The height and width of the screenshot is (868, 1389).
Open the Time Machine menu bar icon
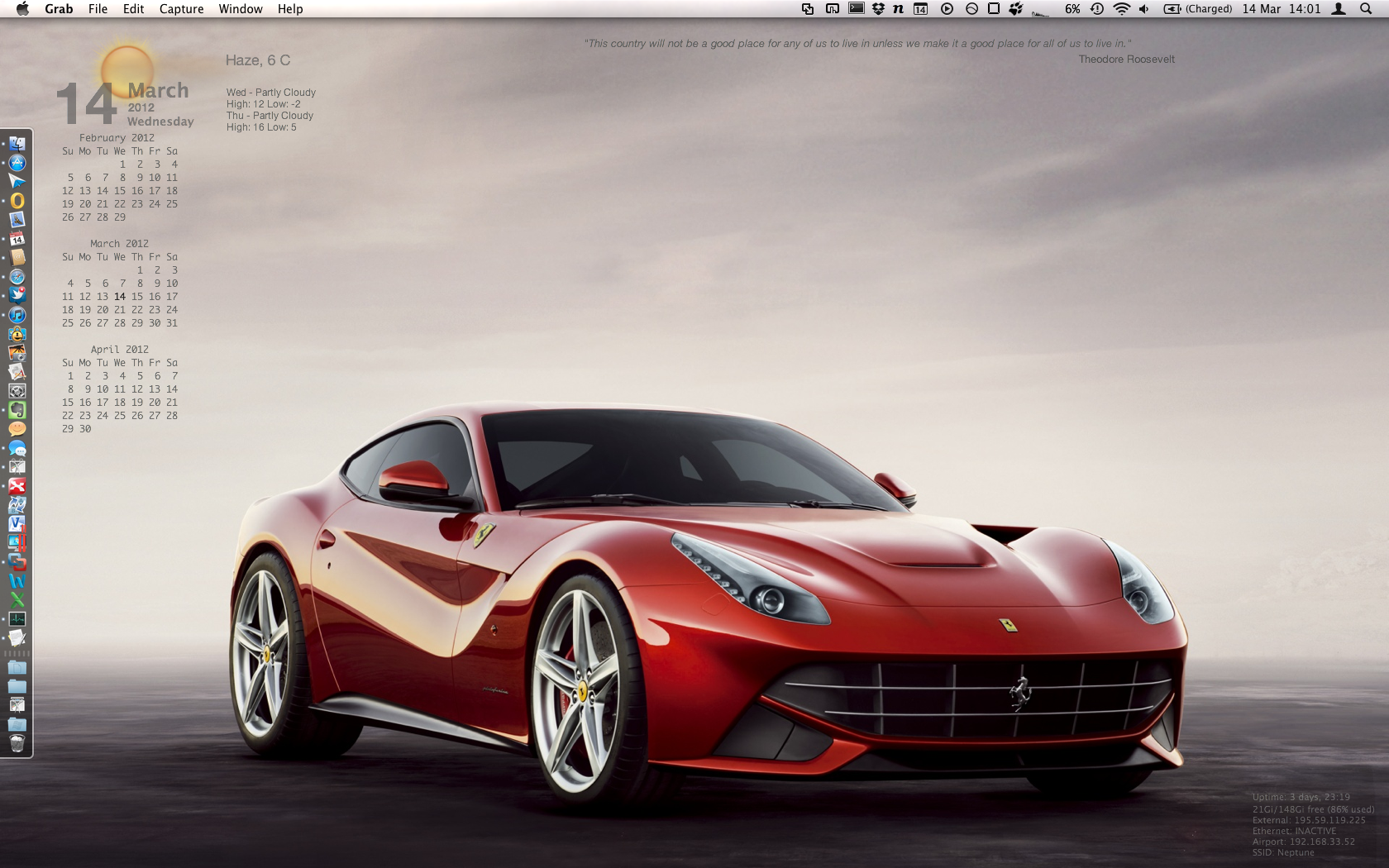pos(1097,9)
